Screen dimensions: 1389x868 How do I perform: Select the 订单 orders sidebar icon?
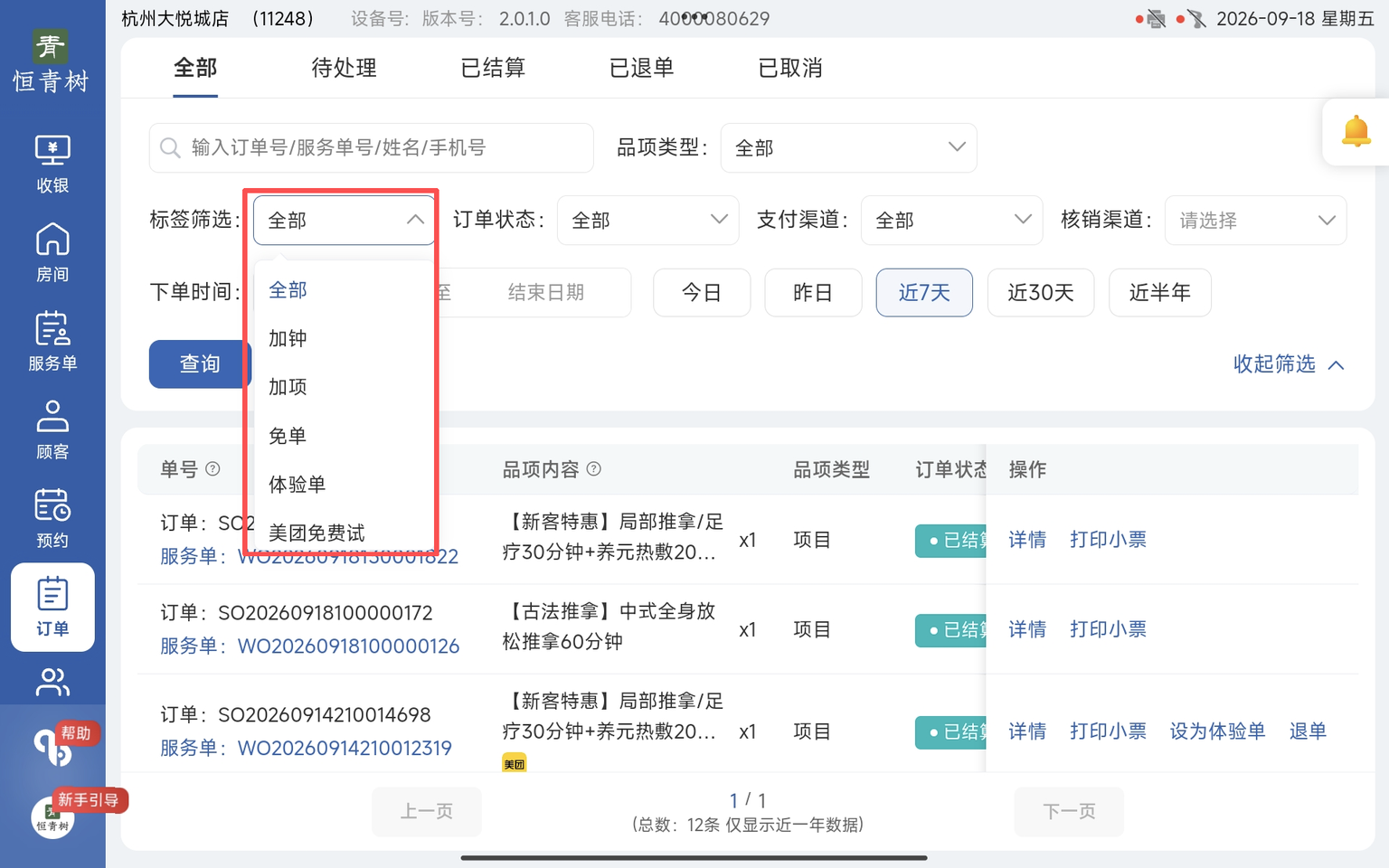pyautogui.click(x=52, y=607)
